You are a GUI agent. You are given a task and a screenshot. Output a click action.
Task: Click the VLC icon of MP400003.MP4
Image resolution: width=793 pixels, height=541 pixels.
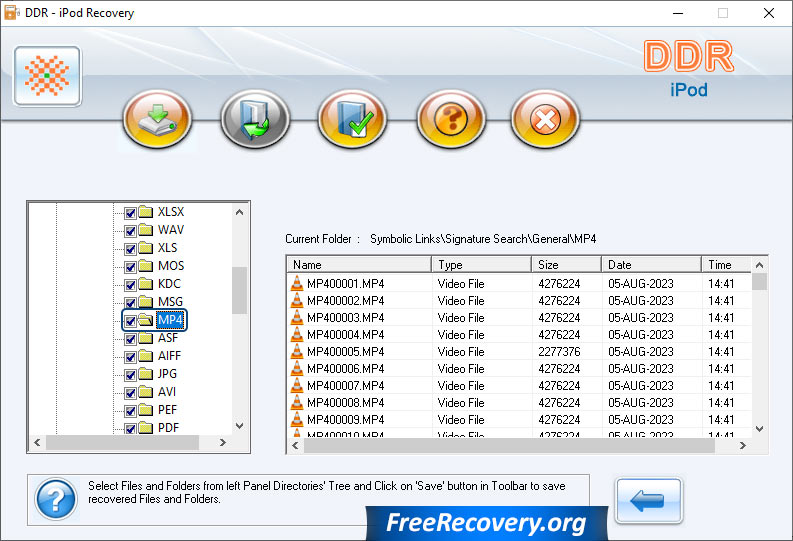[297, 318]
